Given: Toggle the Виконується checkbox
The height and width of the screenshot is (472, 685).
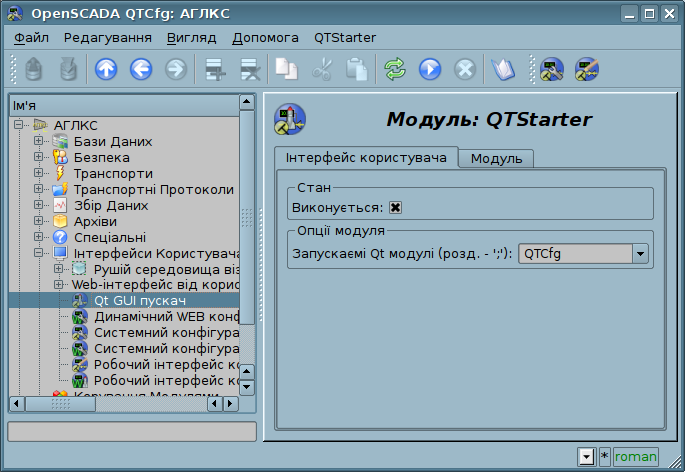Looking at the screenshot, I should pos(395,207).
